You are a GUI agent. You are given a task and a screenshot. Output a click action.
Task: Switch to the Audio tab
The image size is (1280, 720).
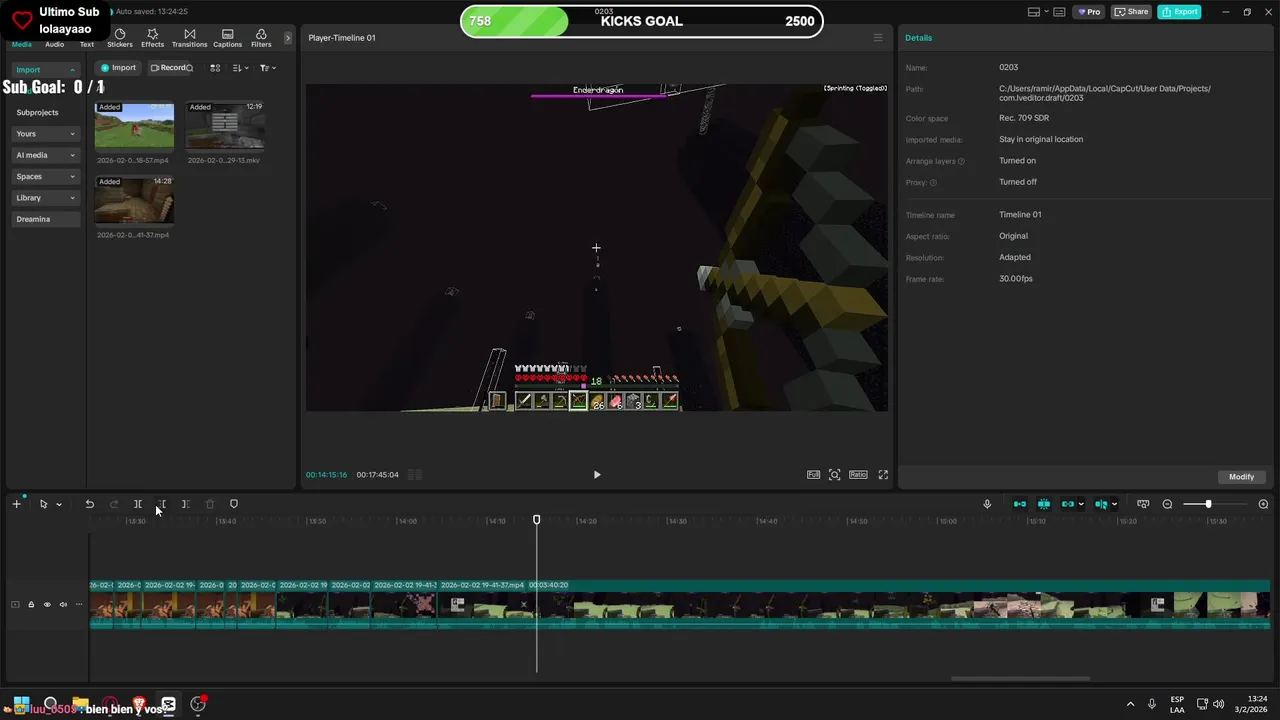[x=54, y=44]
